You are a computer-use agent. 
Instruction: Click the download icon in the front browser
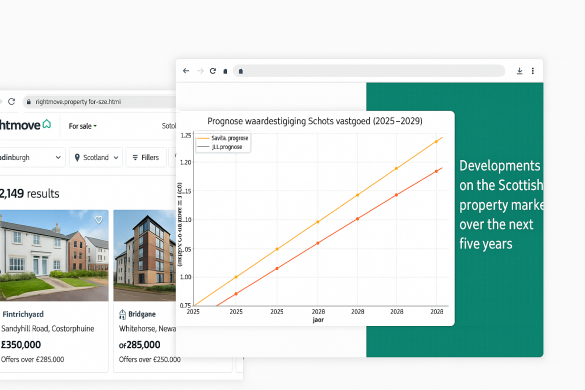tap(519, 71)
